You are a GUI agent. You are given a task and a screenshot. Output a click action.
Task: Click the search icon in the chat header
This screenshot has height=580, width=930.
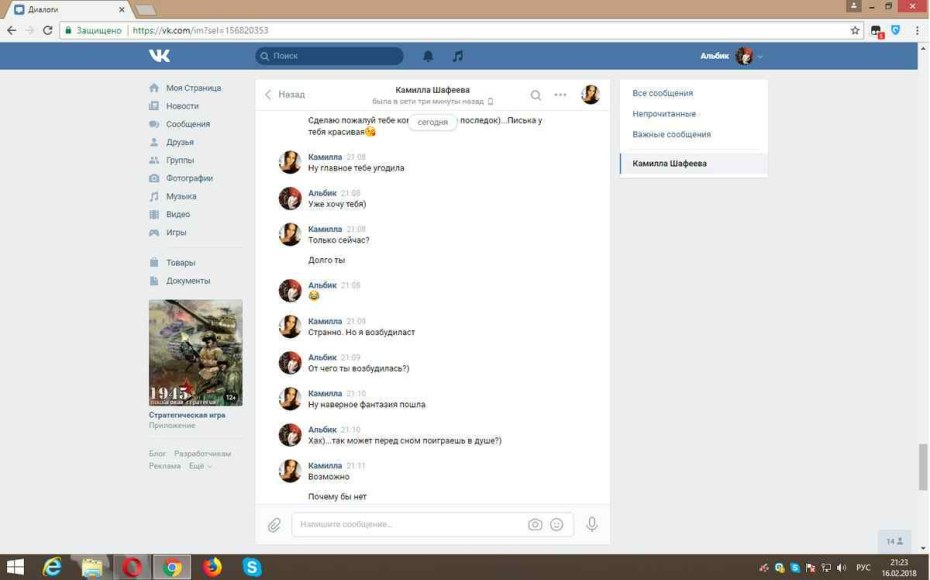click(536, 94)
